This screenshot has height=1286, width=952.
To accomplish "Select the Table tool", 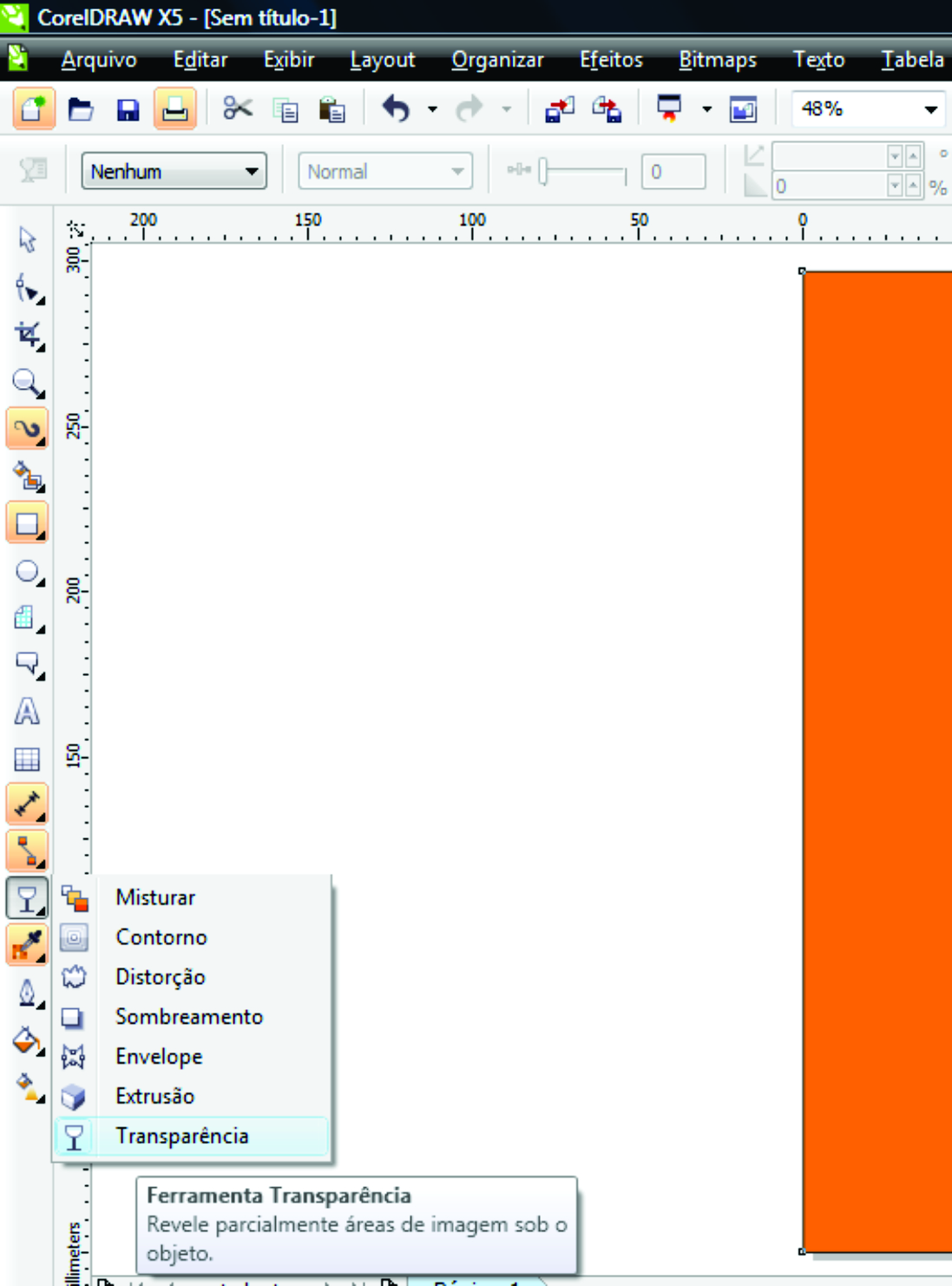I will [26, 759].
